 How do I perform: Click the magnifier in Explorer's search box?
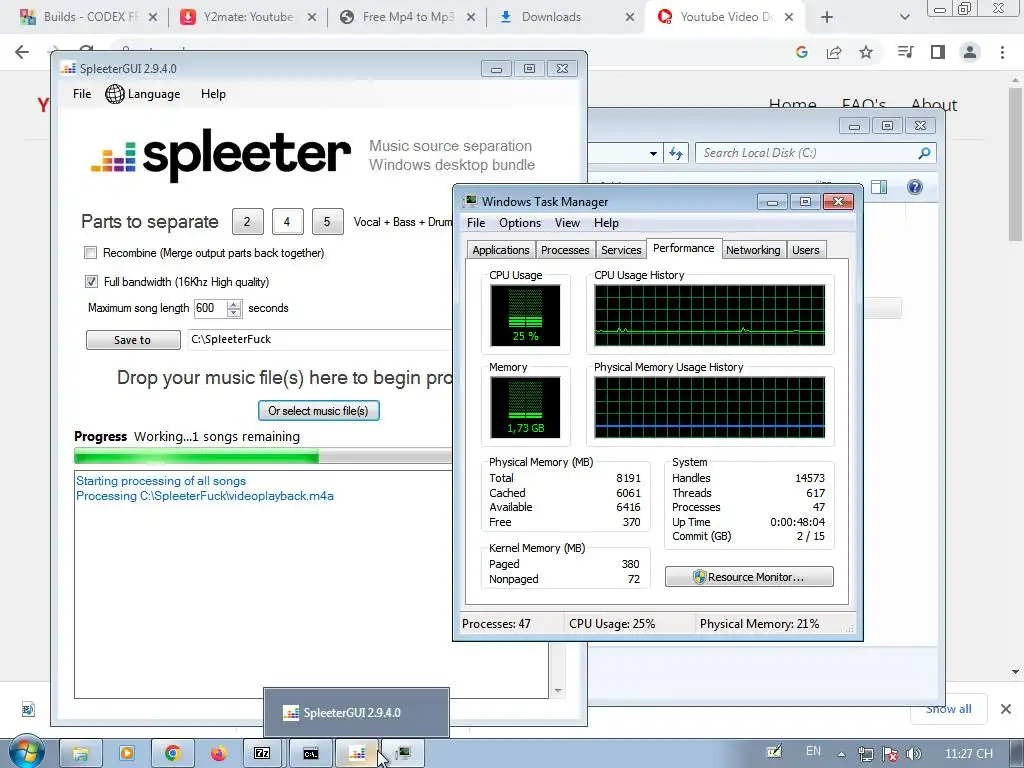[924, 153]
